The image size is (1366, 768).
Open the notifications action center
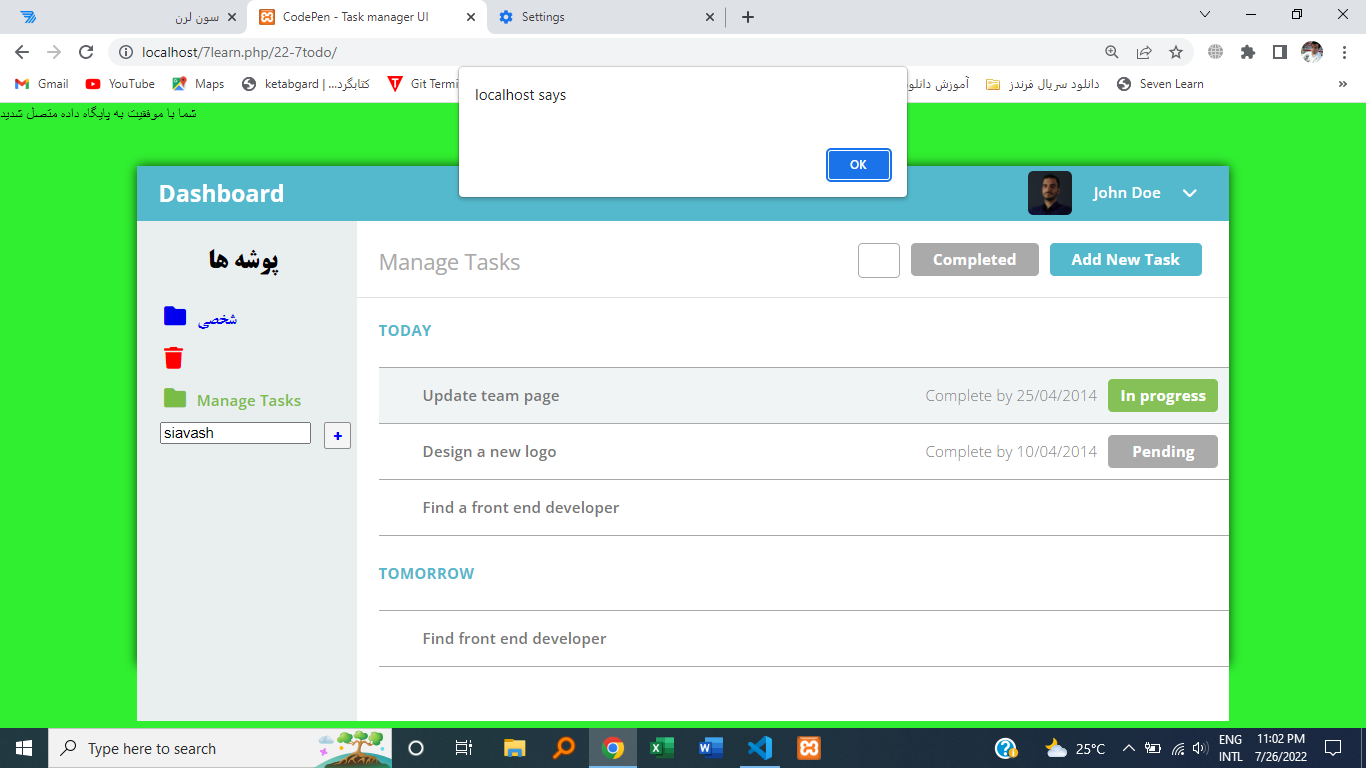click(1333, 748)
